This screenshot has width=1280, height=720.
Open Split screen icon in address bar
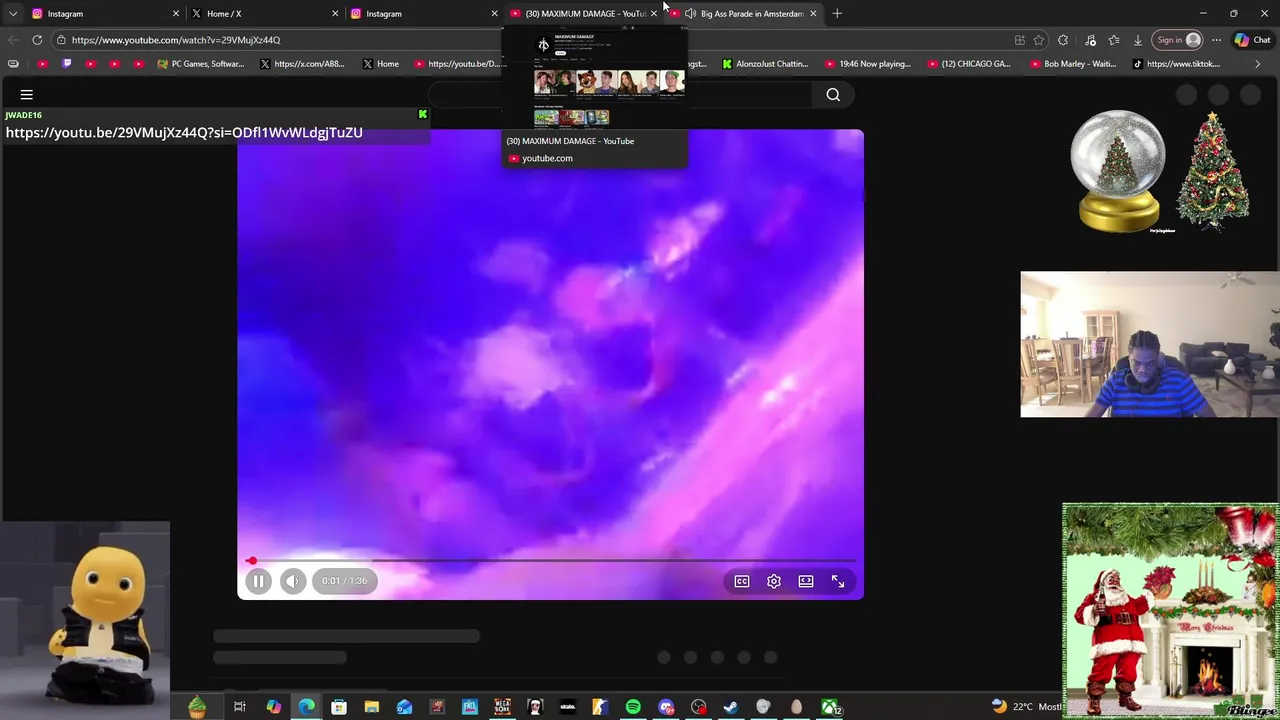[1019, 40]
